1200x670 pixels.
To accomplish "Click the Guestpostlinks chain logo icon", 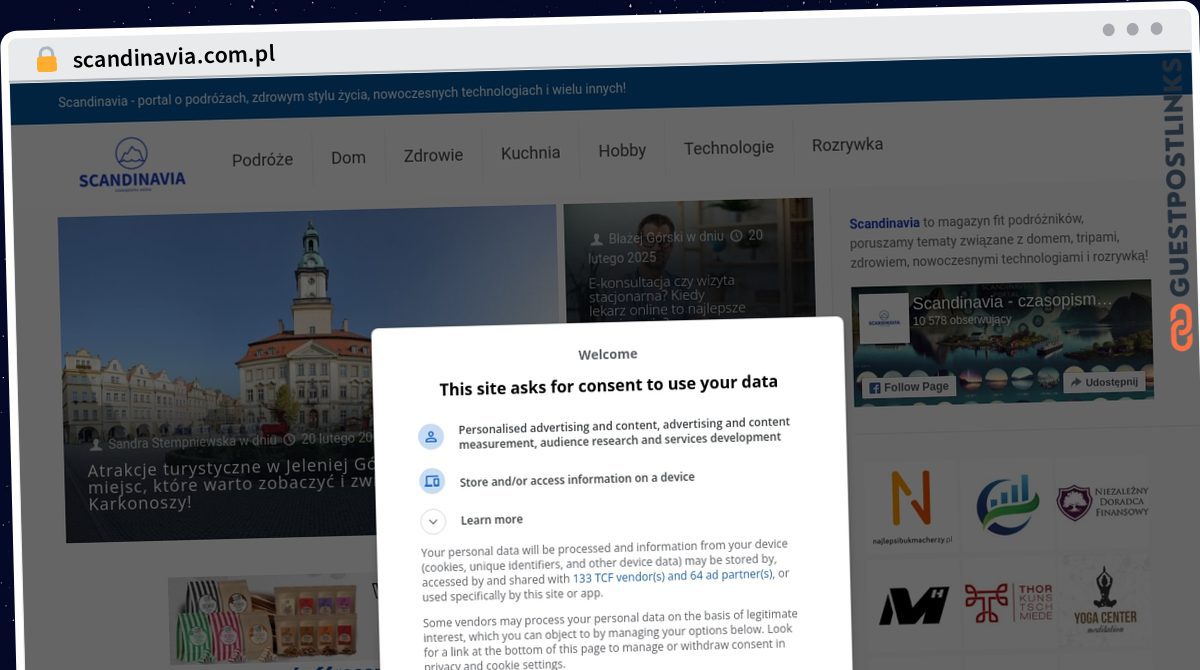I will [1182, 328].
